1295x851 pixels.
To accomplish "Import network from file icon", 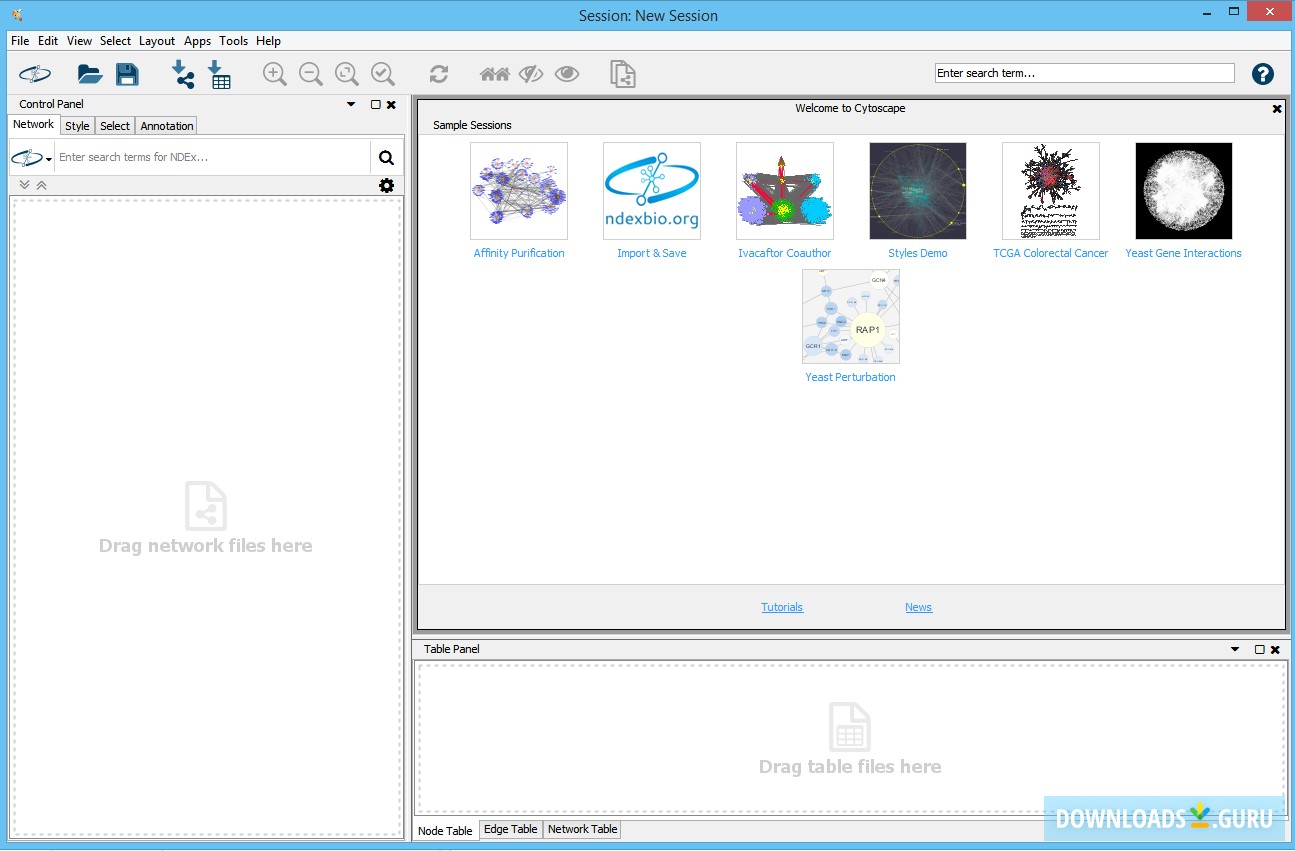I will pyautogui.click(x=183, y=74).
